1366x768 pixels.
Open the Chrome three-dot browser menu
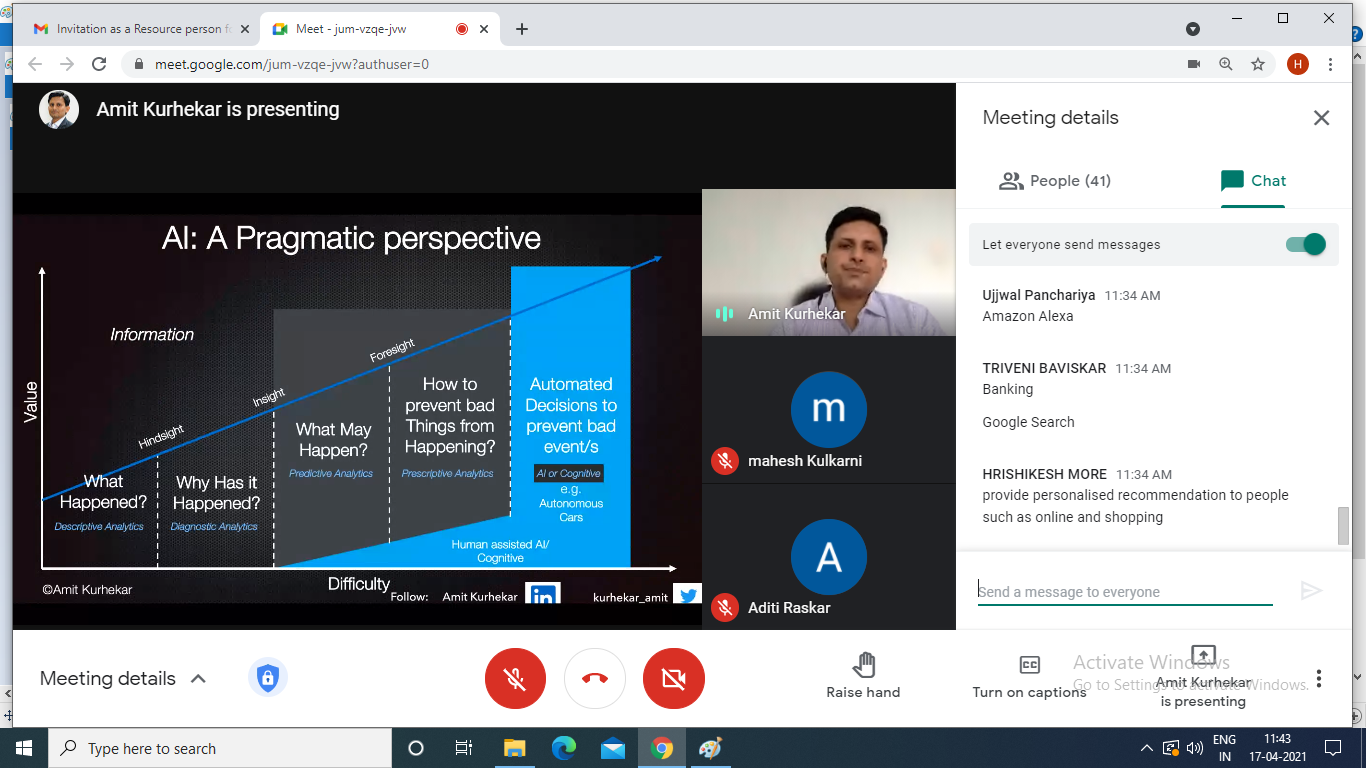(1330, 64)
